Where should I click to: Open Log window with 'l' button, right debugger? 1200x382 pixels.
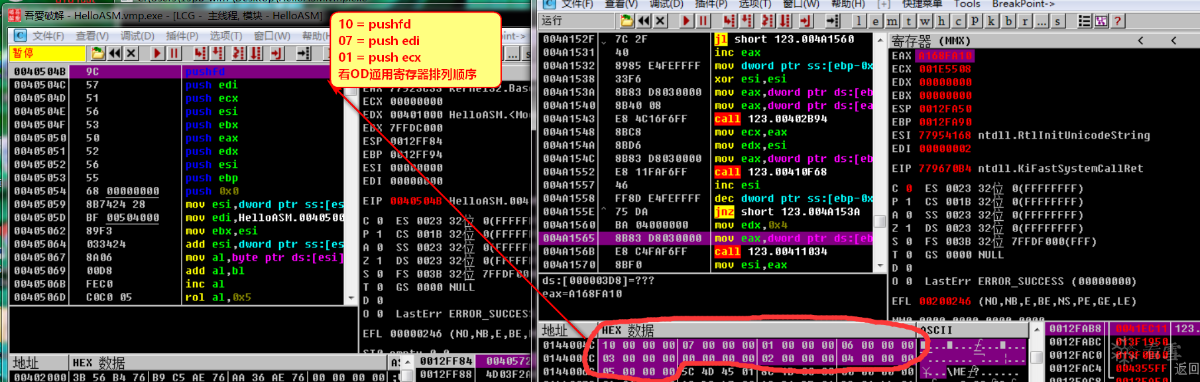pos(859,21)
